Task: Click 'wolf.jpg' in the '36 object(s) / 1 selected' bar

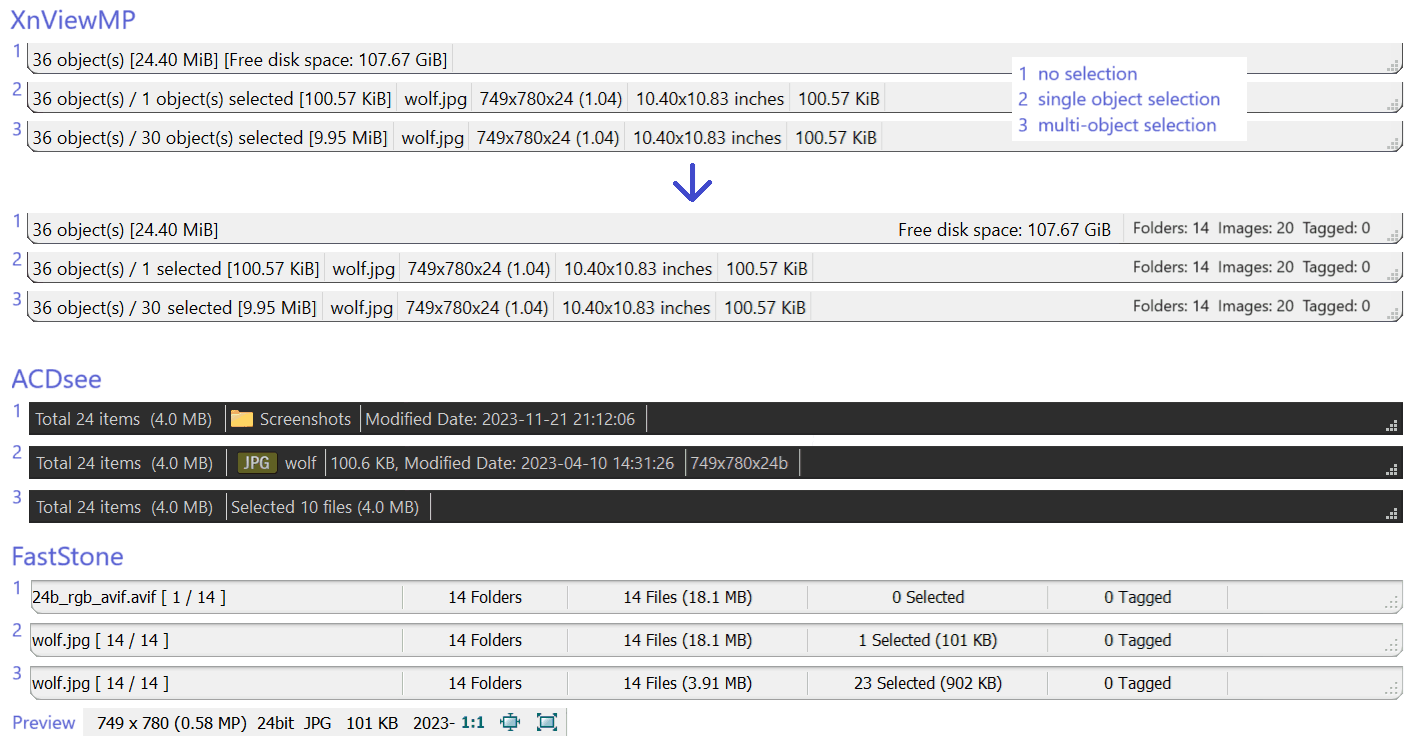Action: [x=362, y=269]
